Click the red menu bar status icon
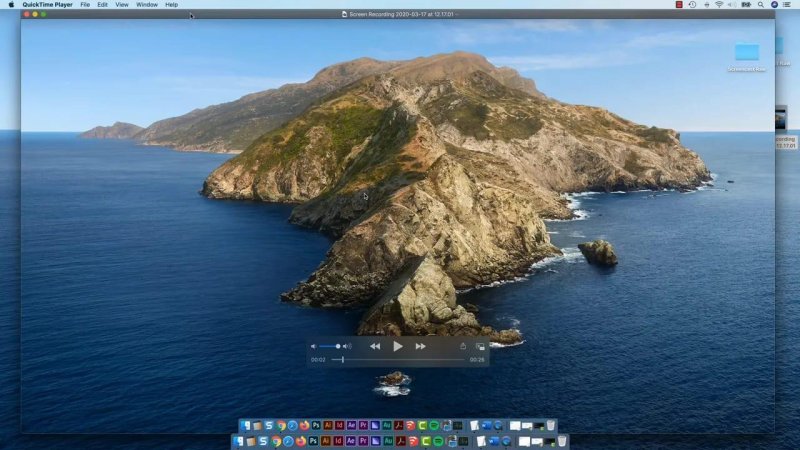This screenshot has height=450, width=800. [679, 5]
